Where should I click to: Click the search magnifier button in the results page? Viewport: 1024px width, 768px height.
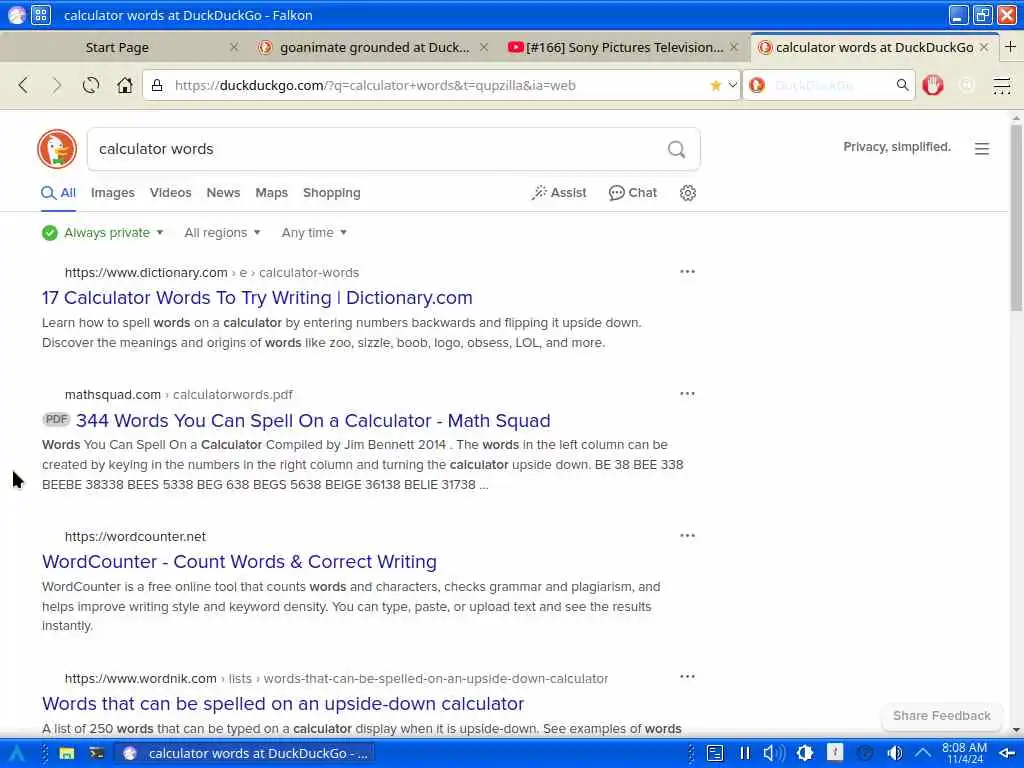(x=677, y=150)
